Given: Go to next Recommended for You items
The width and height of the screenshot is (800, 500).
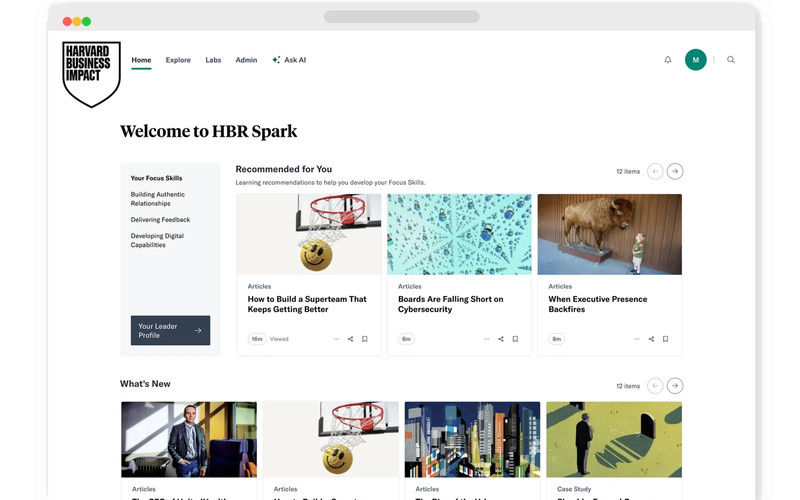Looking at the screenshot, I should 675,171.
